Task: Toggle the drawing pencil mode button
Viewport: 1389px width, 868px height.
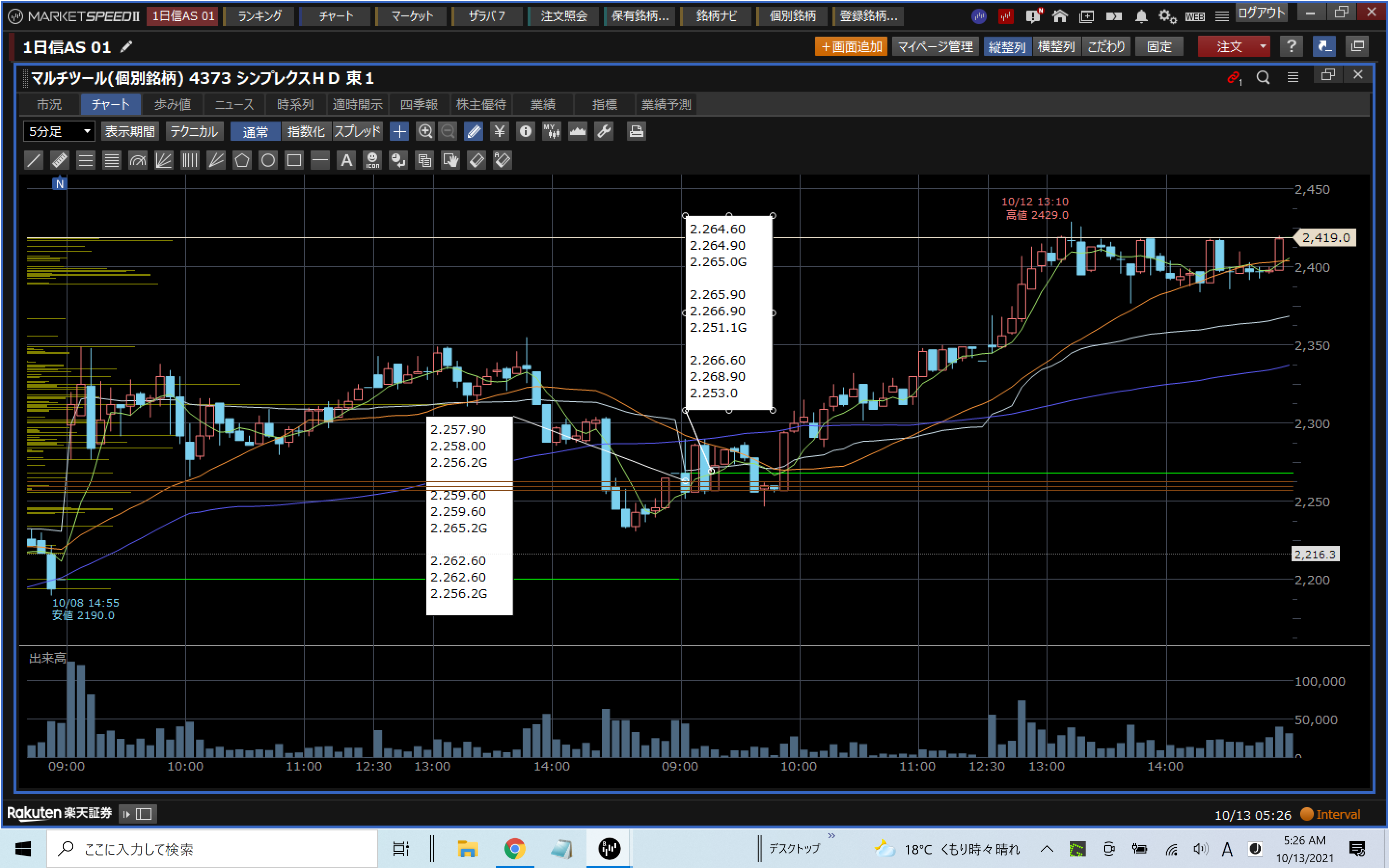Action: (474, 132)
